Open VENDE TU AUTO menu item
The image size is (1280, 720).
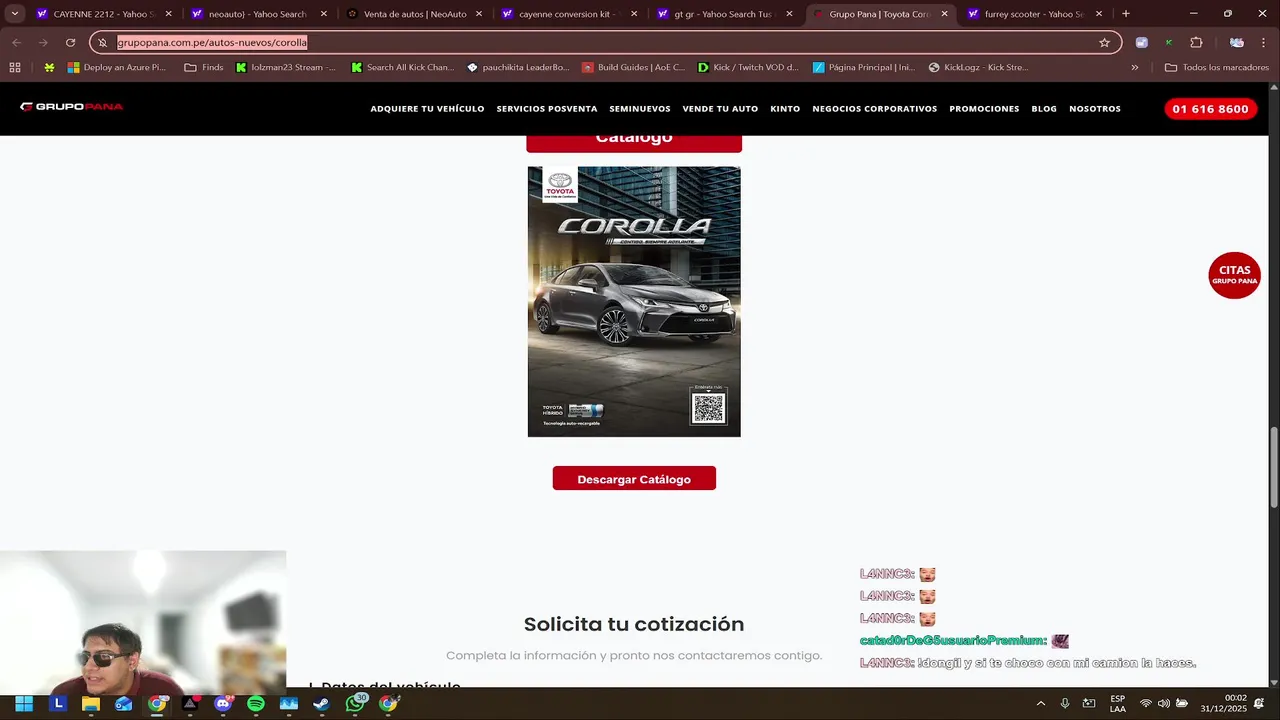coord(720,109)
